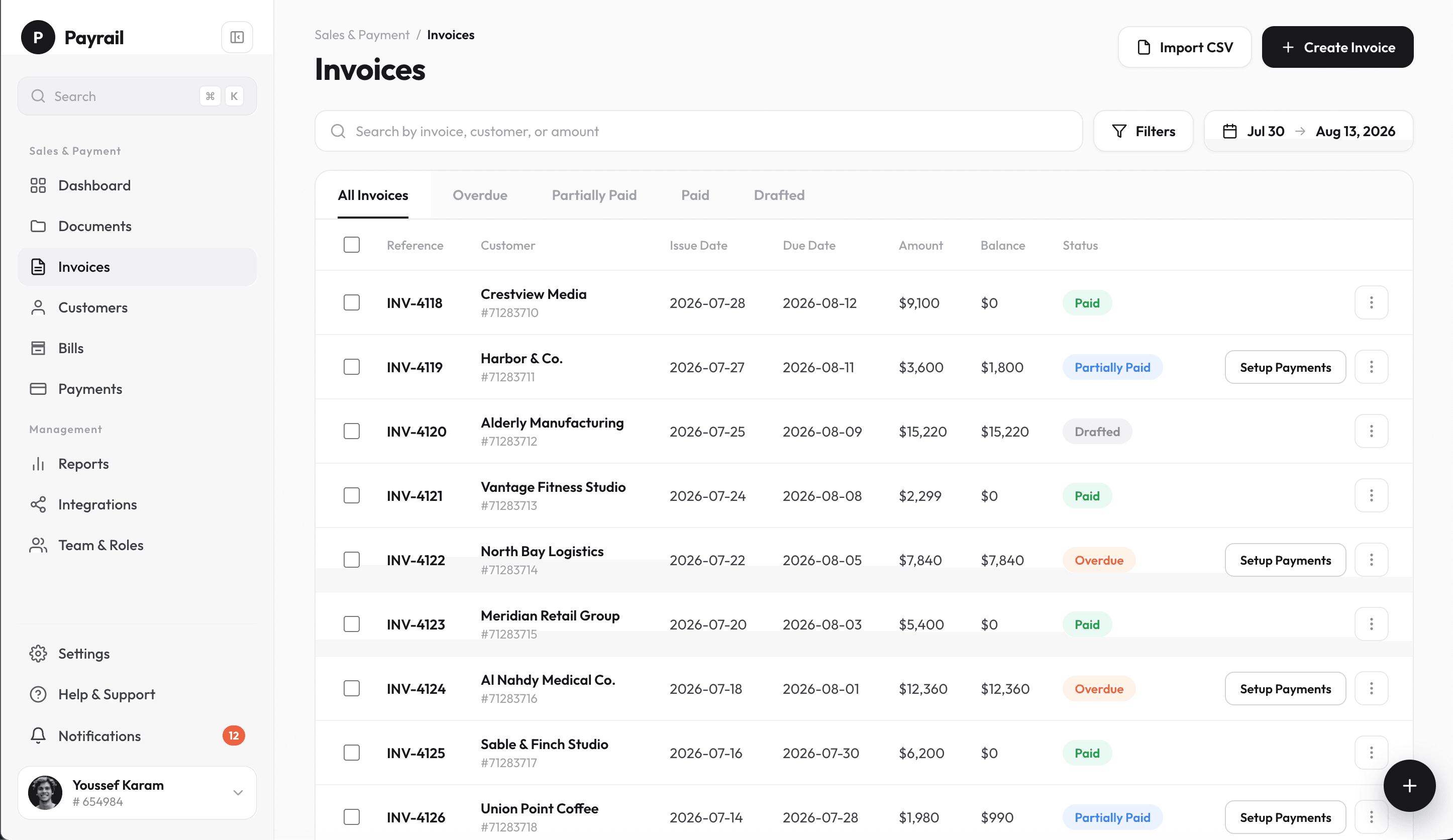This screenshot has height=840, width=1453.
Task: Toggle the select-all invoices checkbox
Action: (352, 245)
